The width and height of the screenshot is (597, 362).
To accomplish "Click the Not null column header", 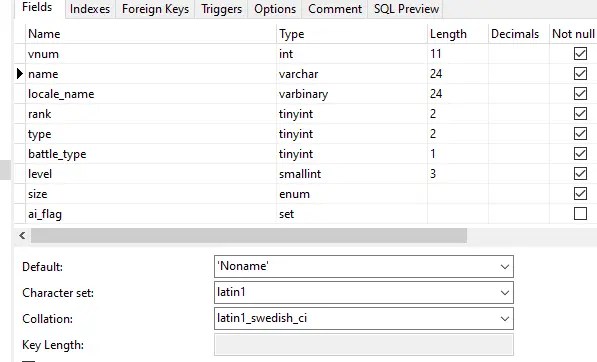I will pos(573,34).
